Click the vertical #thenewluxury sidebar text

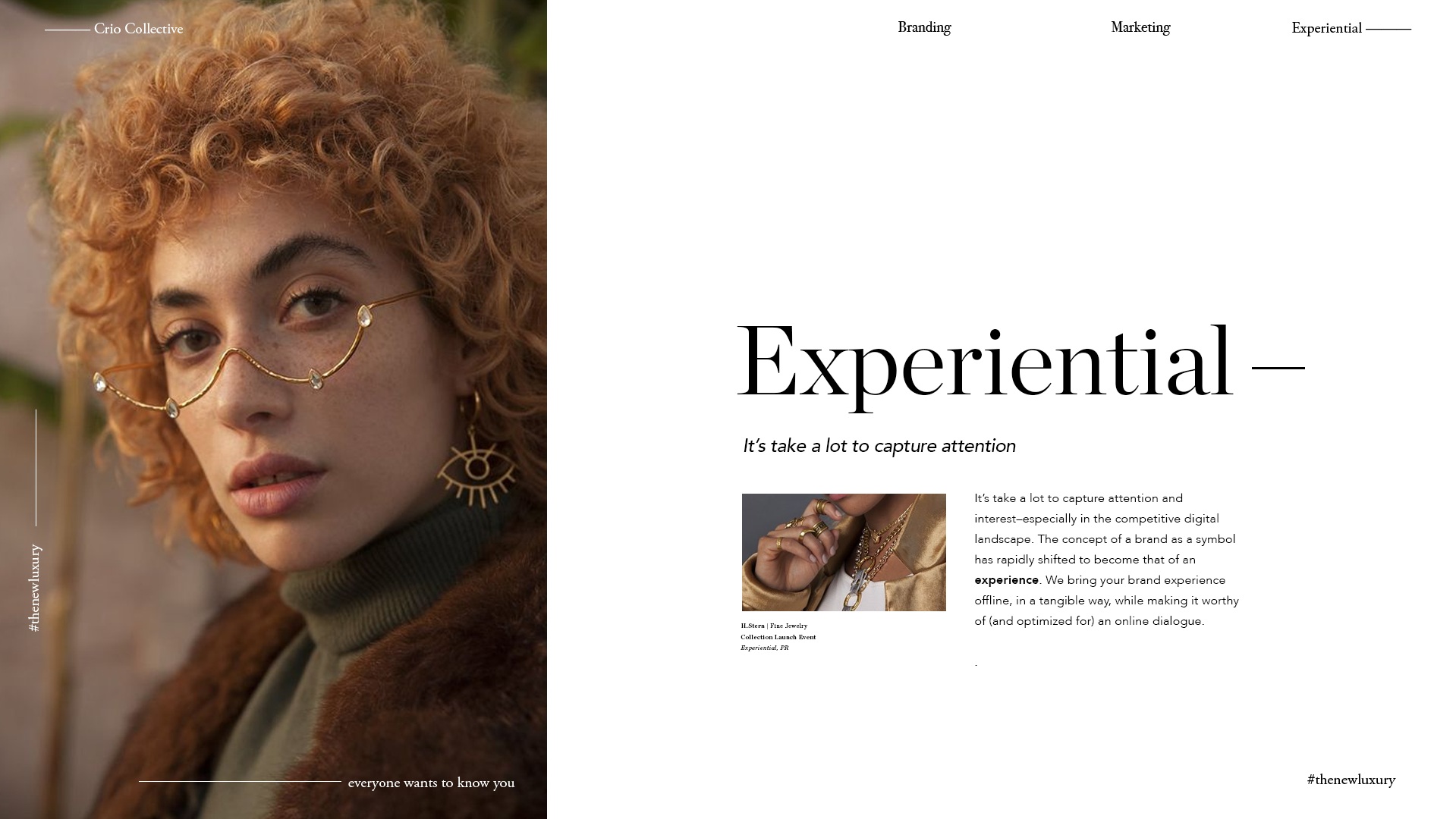[34, 588]
